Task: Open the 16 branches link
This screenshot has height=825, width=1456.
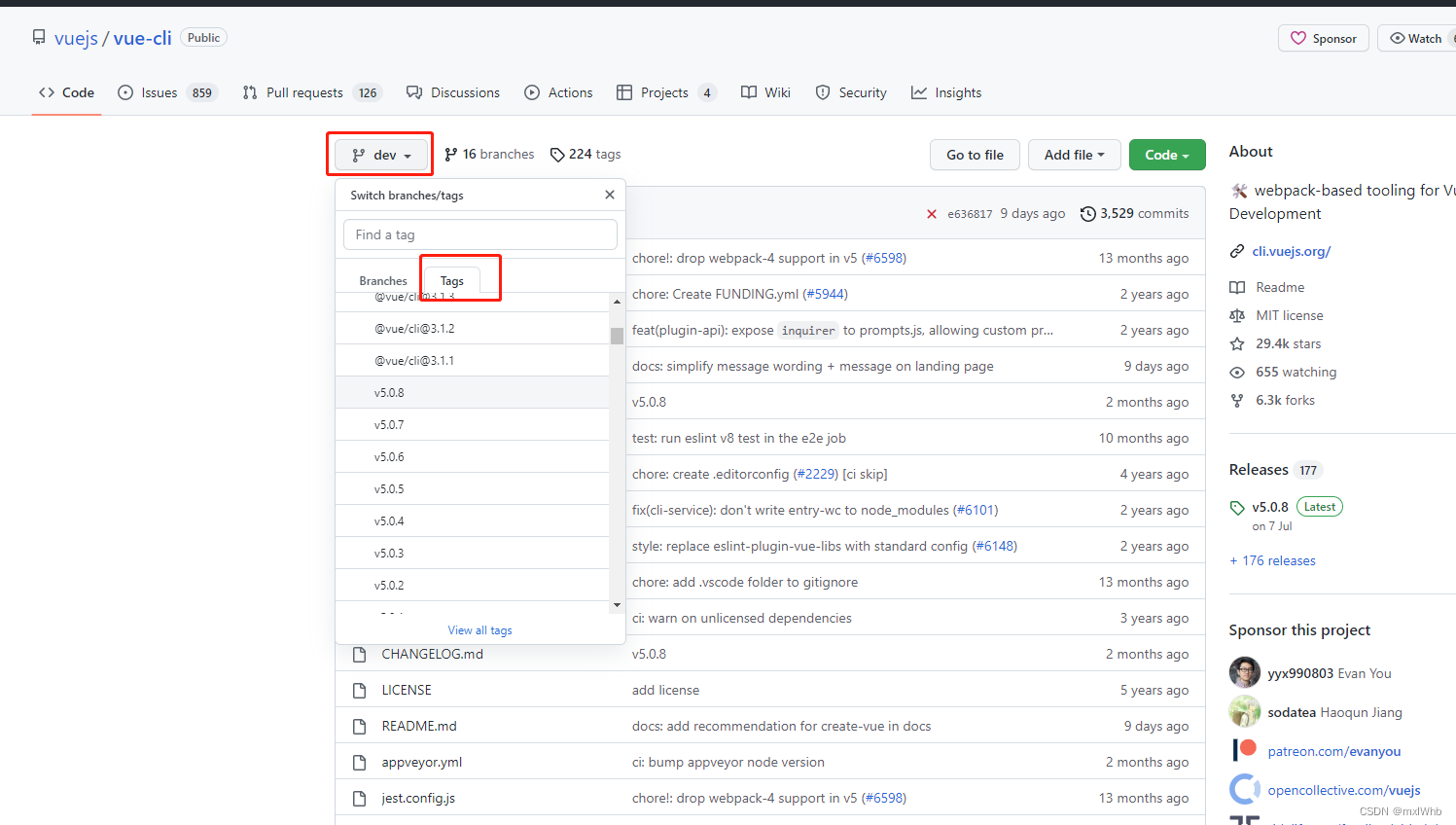Action: tap(489, 154)
